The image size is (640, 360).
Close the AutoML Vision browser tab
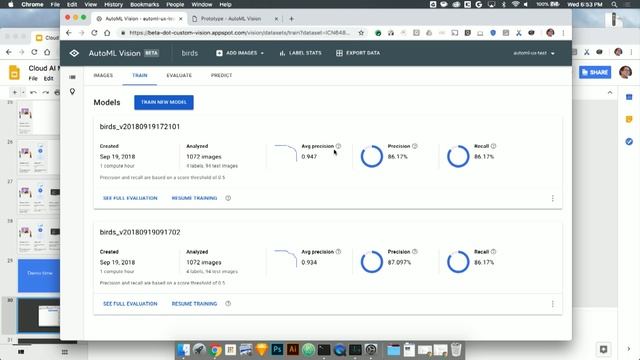point(181,19)
